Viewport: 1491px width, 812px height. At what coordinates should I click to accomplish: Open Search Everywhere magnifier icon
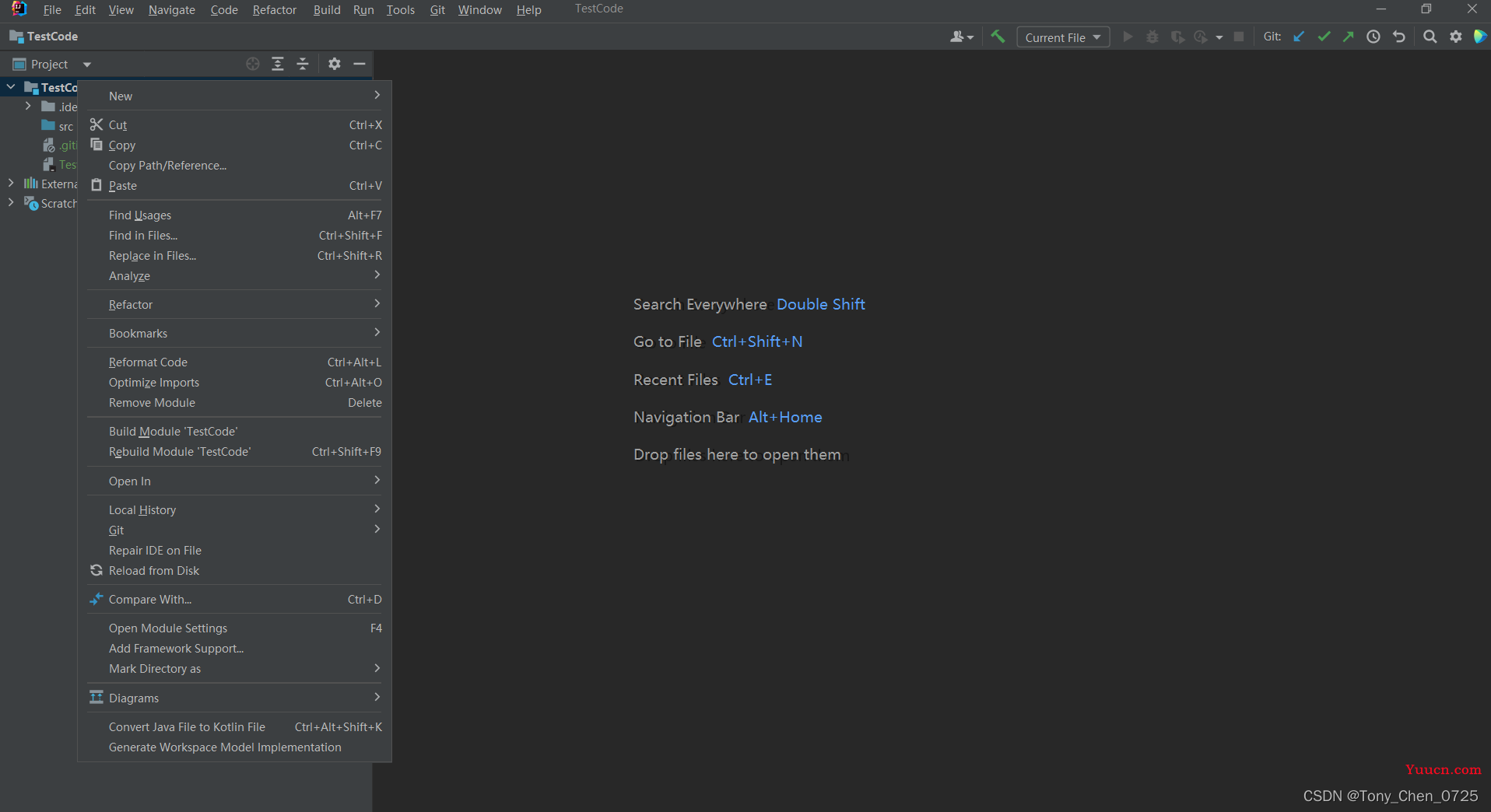1430,37
